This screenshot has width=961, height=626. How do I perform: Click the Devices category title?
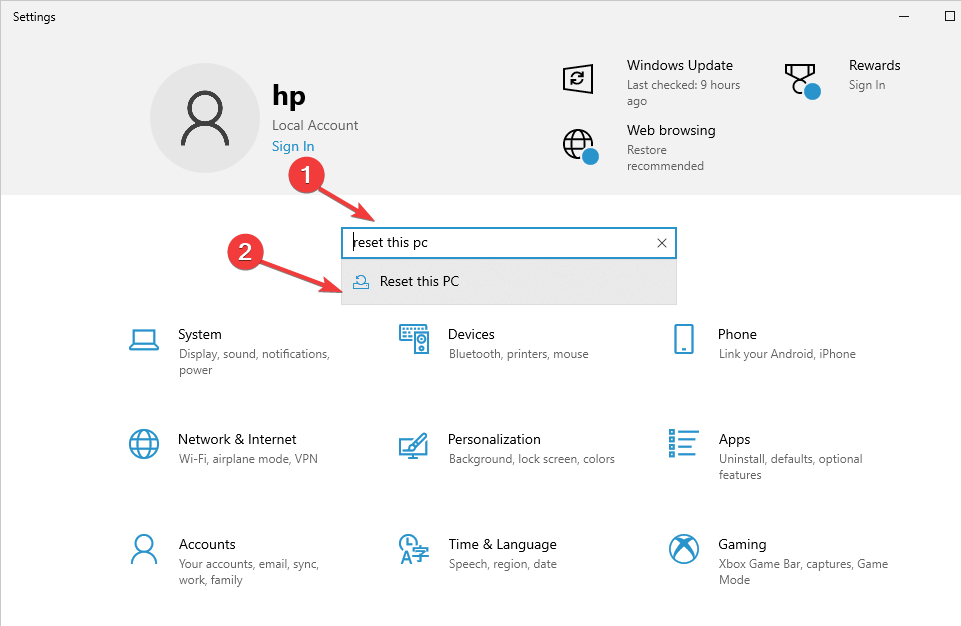tap(471, 334)
